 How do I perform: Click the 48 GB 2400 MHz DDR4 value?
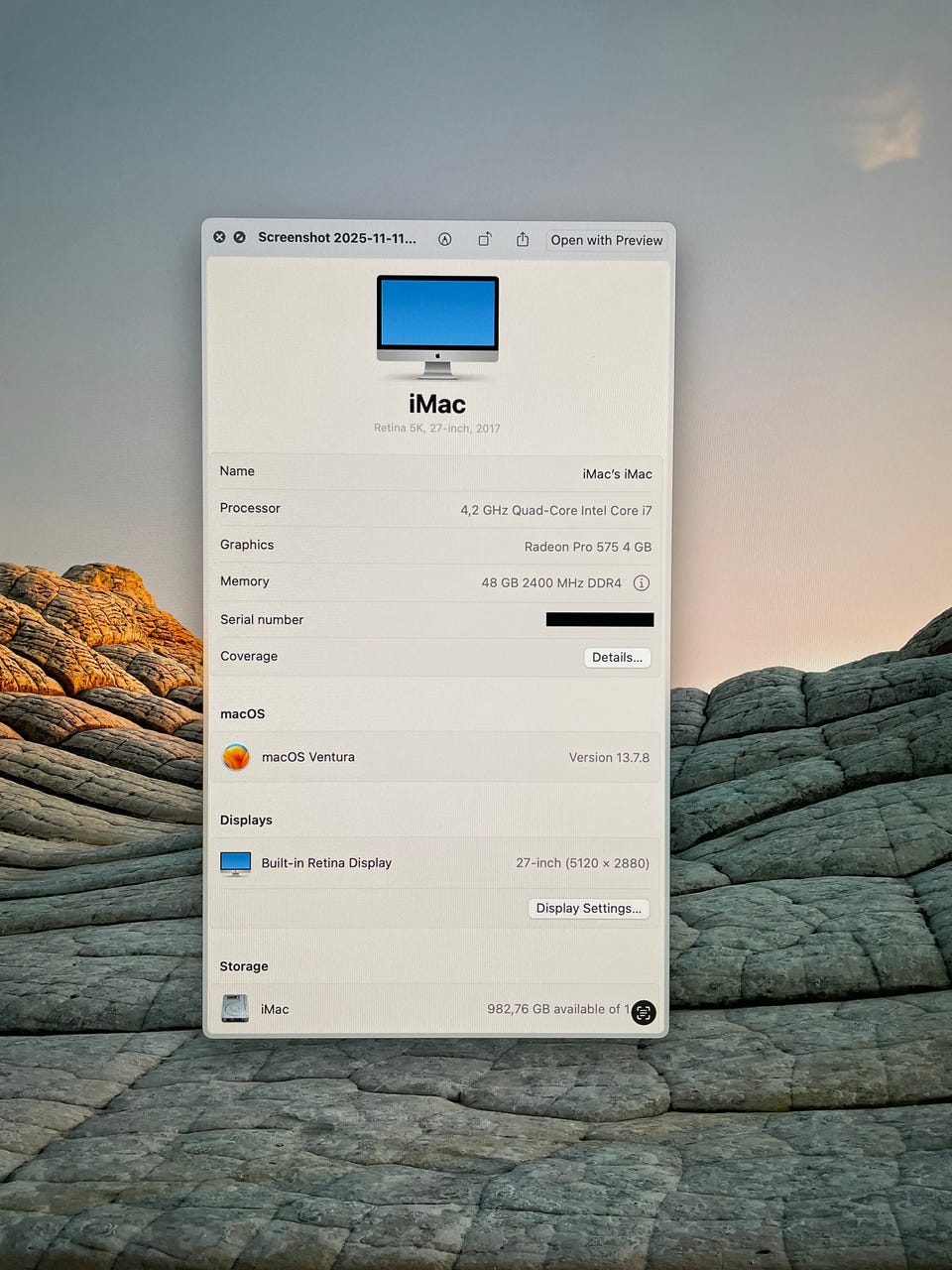tap(551, 583)
